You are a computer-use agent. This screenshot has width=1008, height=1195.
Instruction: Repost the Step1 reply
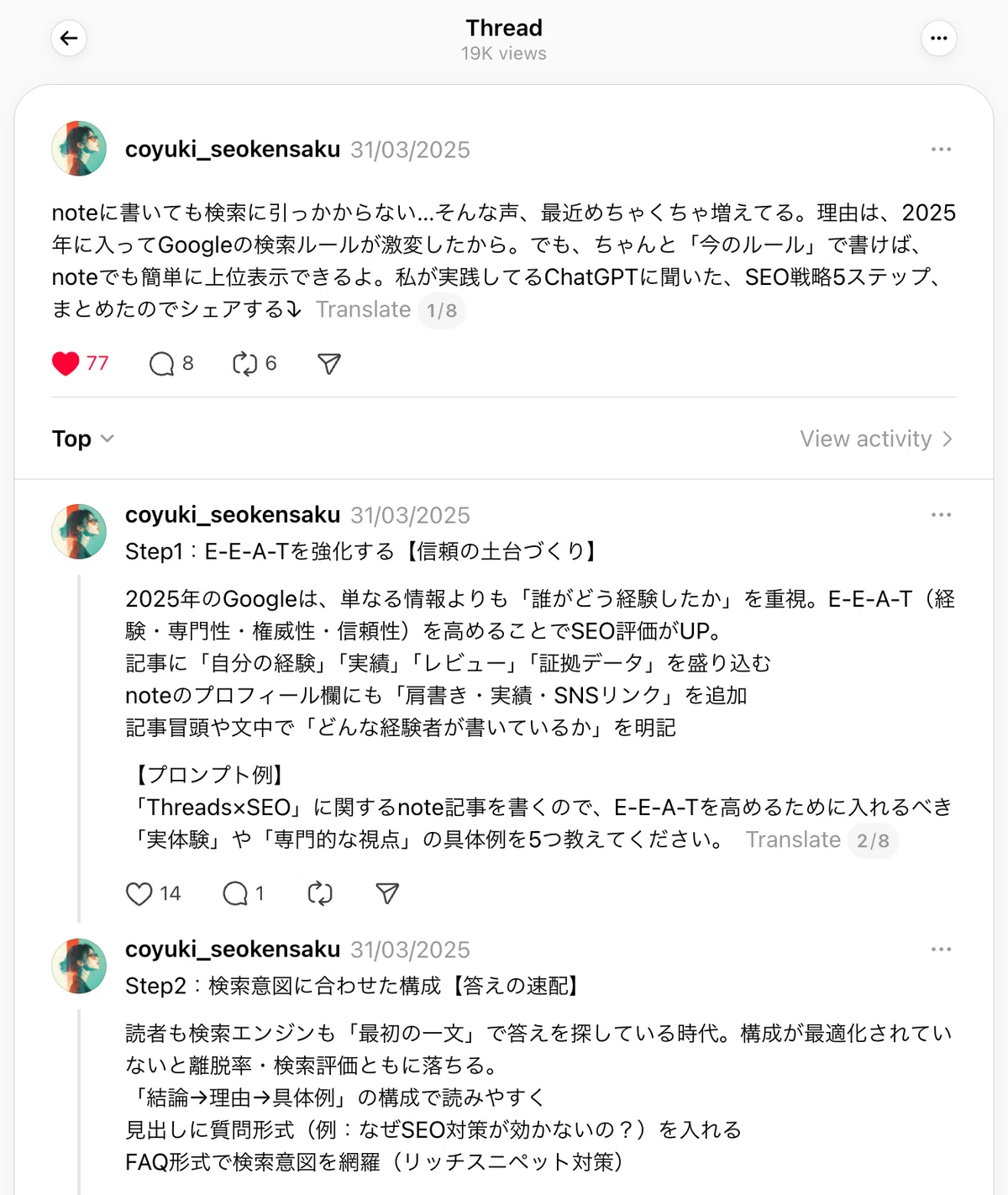[320, 894]
